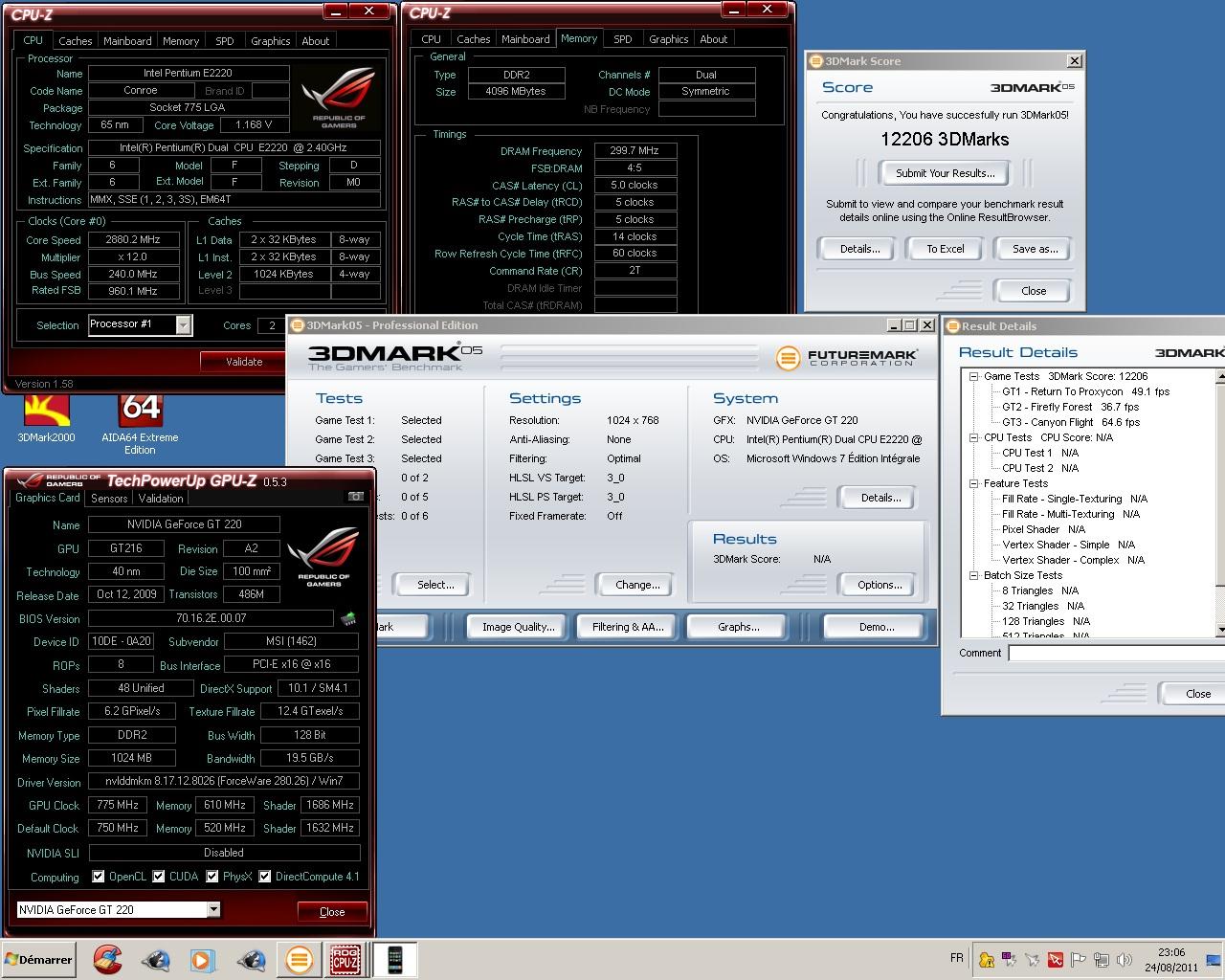
Task: Click the red tray icon
Action: click(x=1056, y=960)
